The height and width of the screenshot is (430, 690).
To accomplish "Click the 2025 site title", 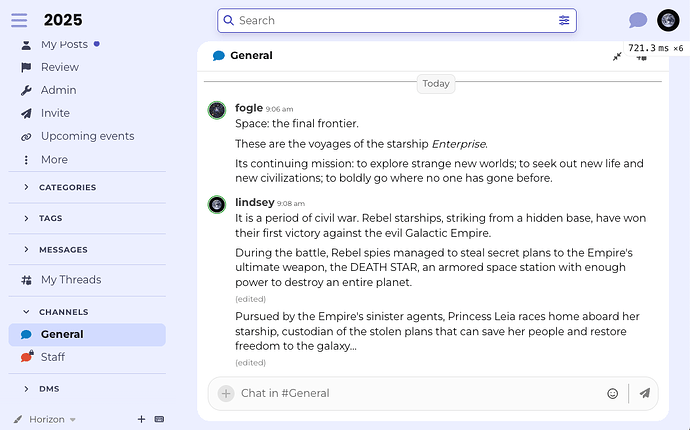I will click(x=63, y=20).
